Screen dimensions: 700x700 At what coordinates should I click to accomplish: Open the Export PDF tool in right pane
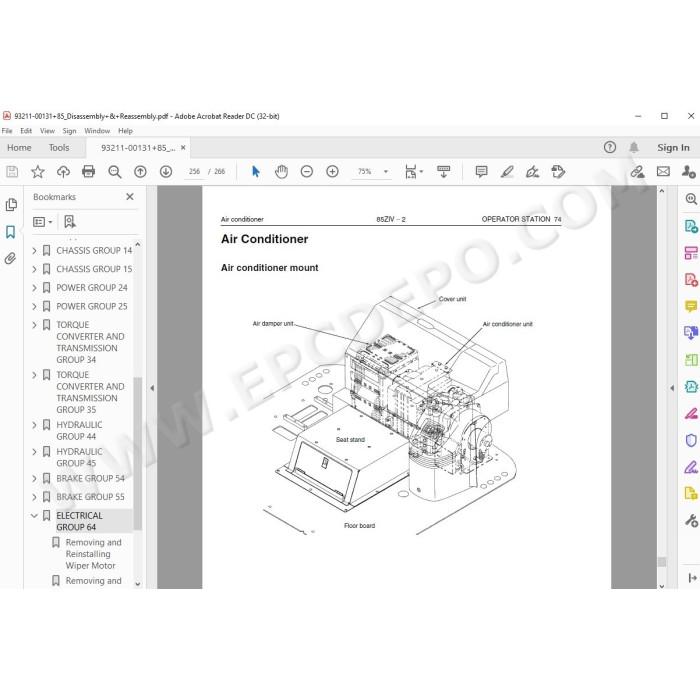click(691, 226)
